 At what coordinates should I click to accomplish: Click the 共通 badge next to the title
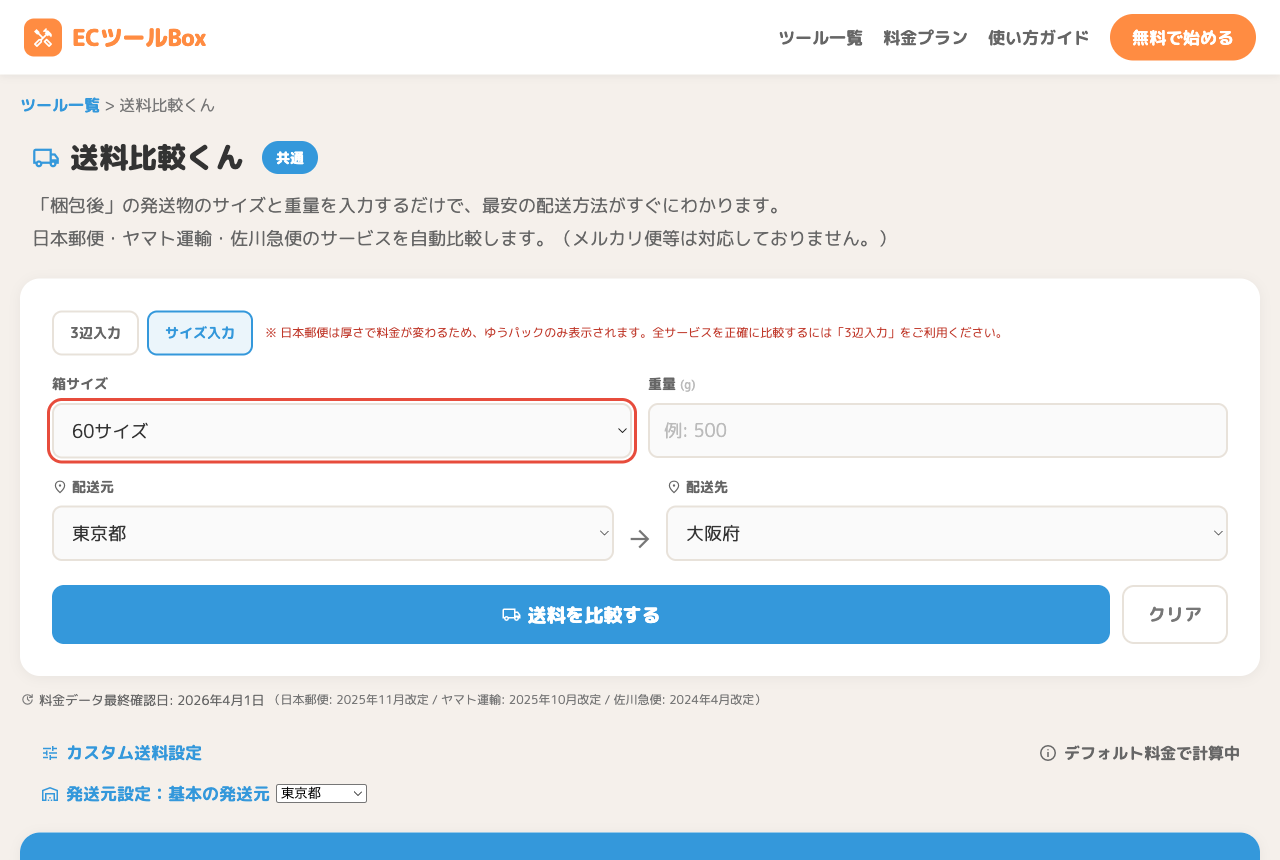coord(290,158)
